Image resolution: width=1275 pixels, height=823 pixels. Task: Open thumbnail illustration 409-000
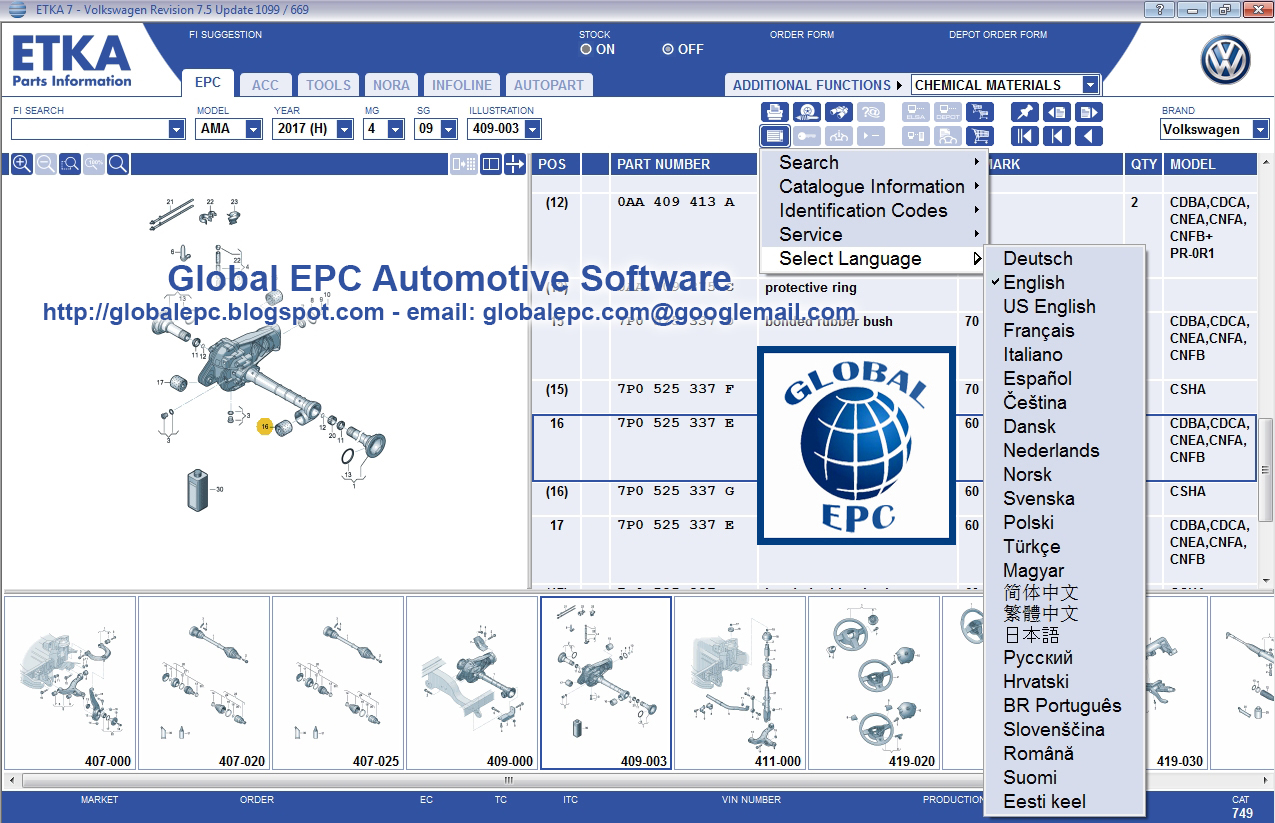click(472, 683)
